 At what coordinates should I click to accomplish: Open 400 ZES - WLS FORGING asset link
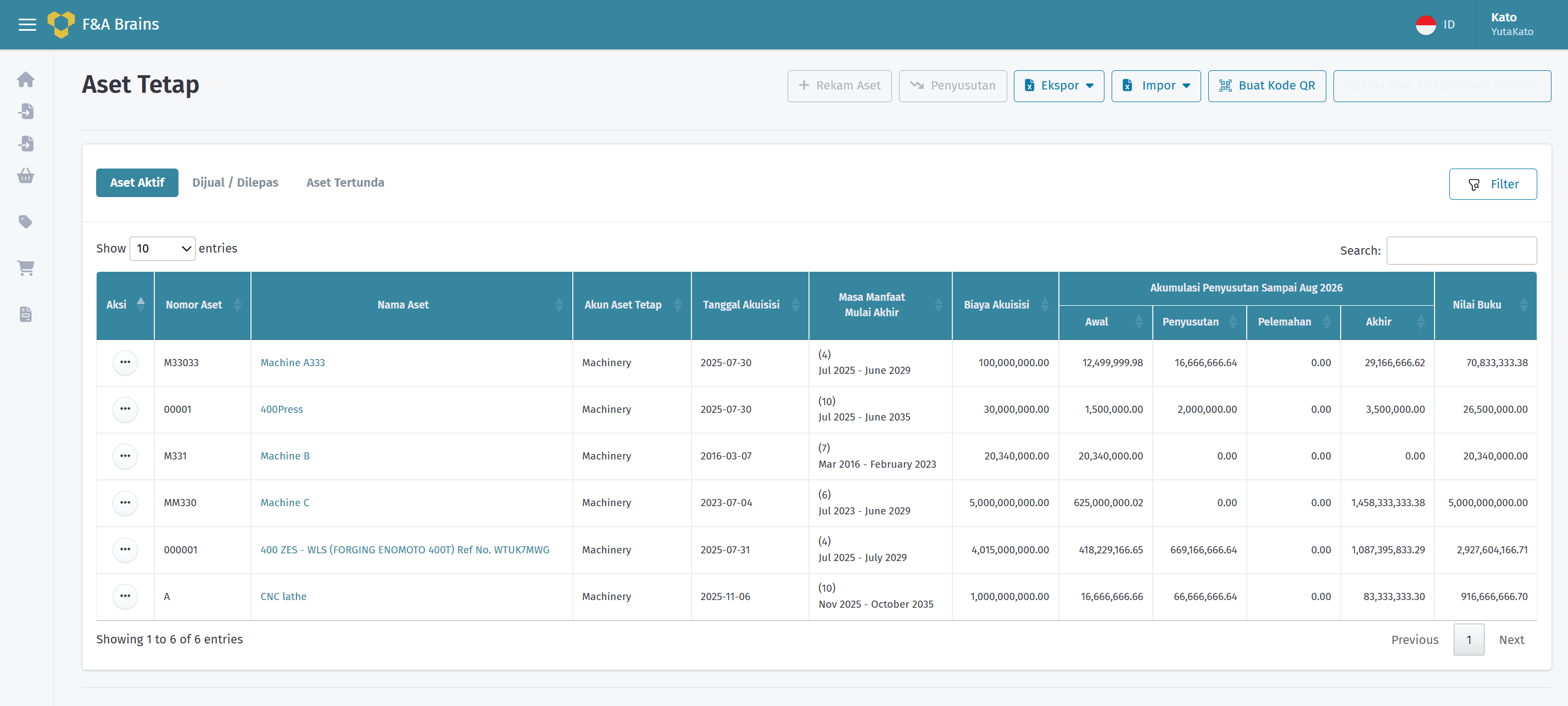click(x=405, y=550)
